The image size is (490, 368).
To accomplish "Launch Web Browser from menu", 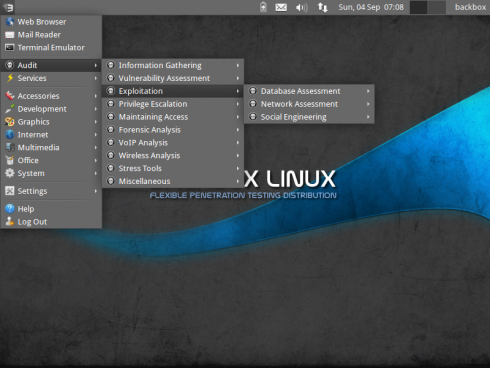I will [51, 22].
